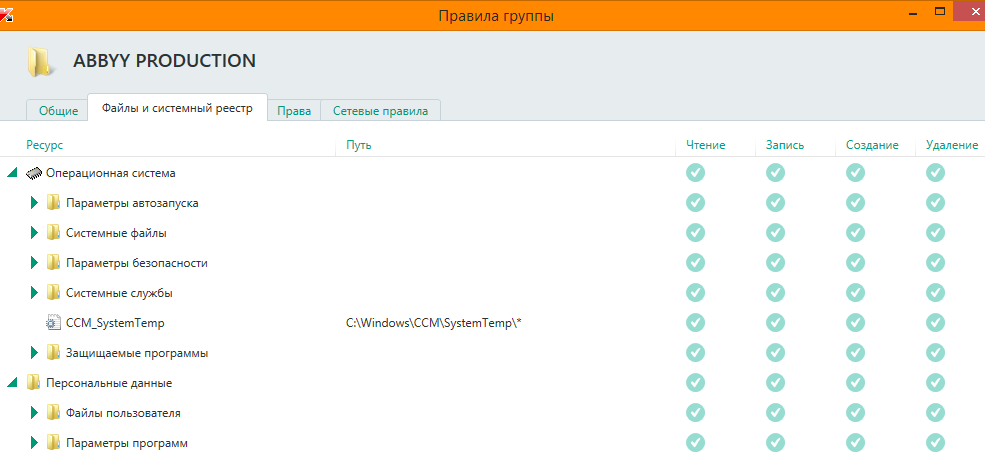Maximize the Правила группы window
Screen dimensions: 985x466
[x=940, y=11]
